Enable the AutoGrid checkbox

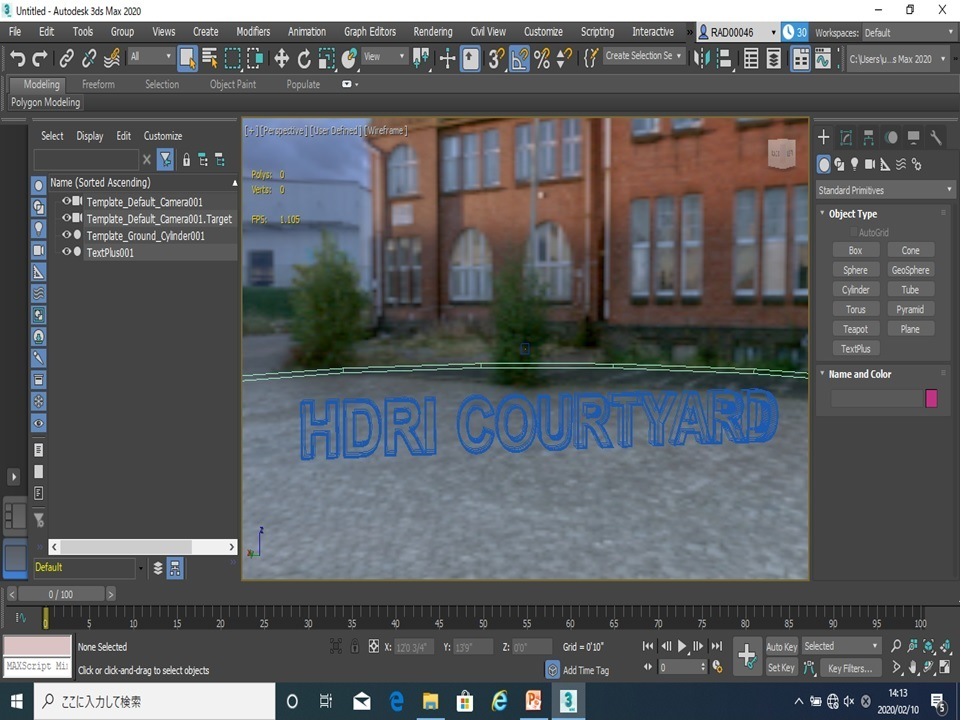854,232
